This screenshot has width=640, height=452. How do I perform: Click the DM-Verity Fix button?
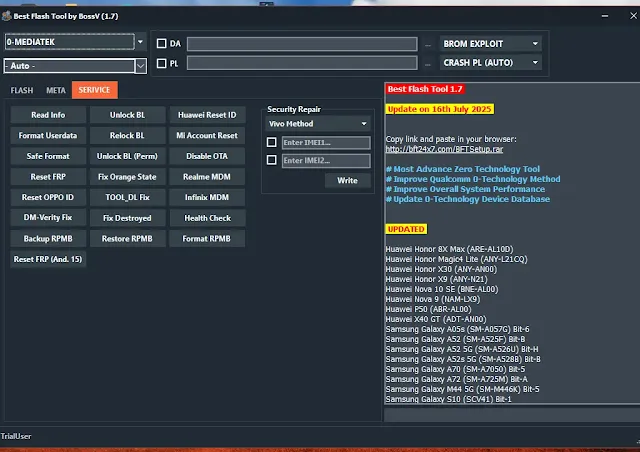click(x=48, y=218)
